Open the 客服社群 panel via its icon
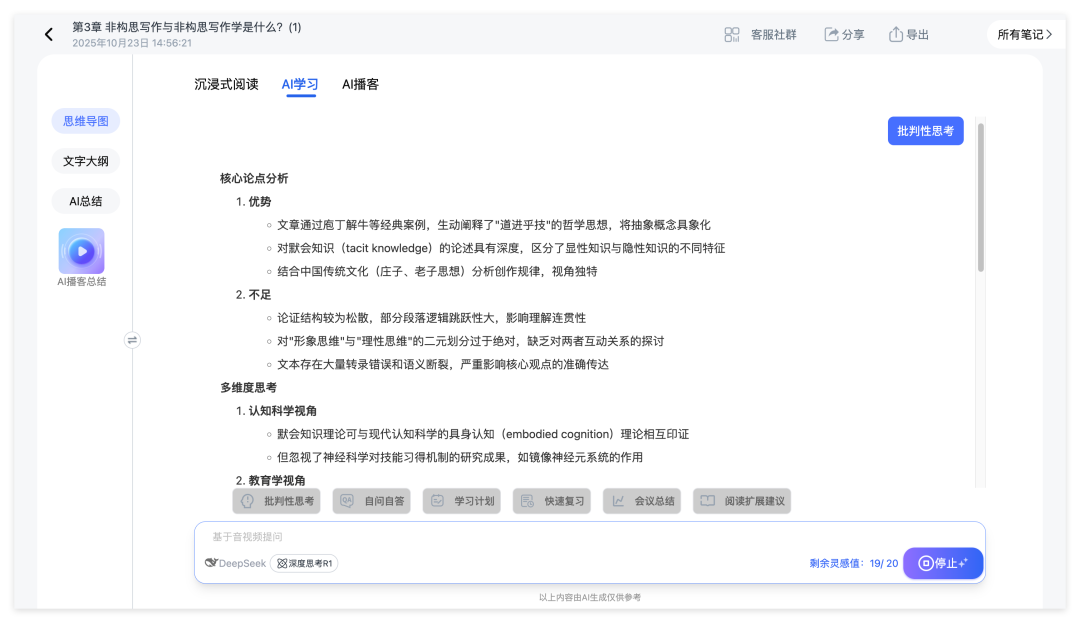Screen dimensions: 1080x623 point(732,33)
